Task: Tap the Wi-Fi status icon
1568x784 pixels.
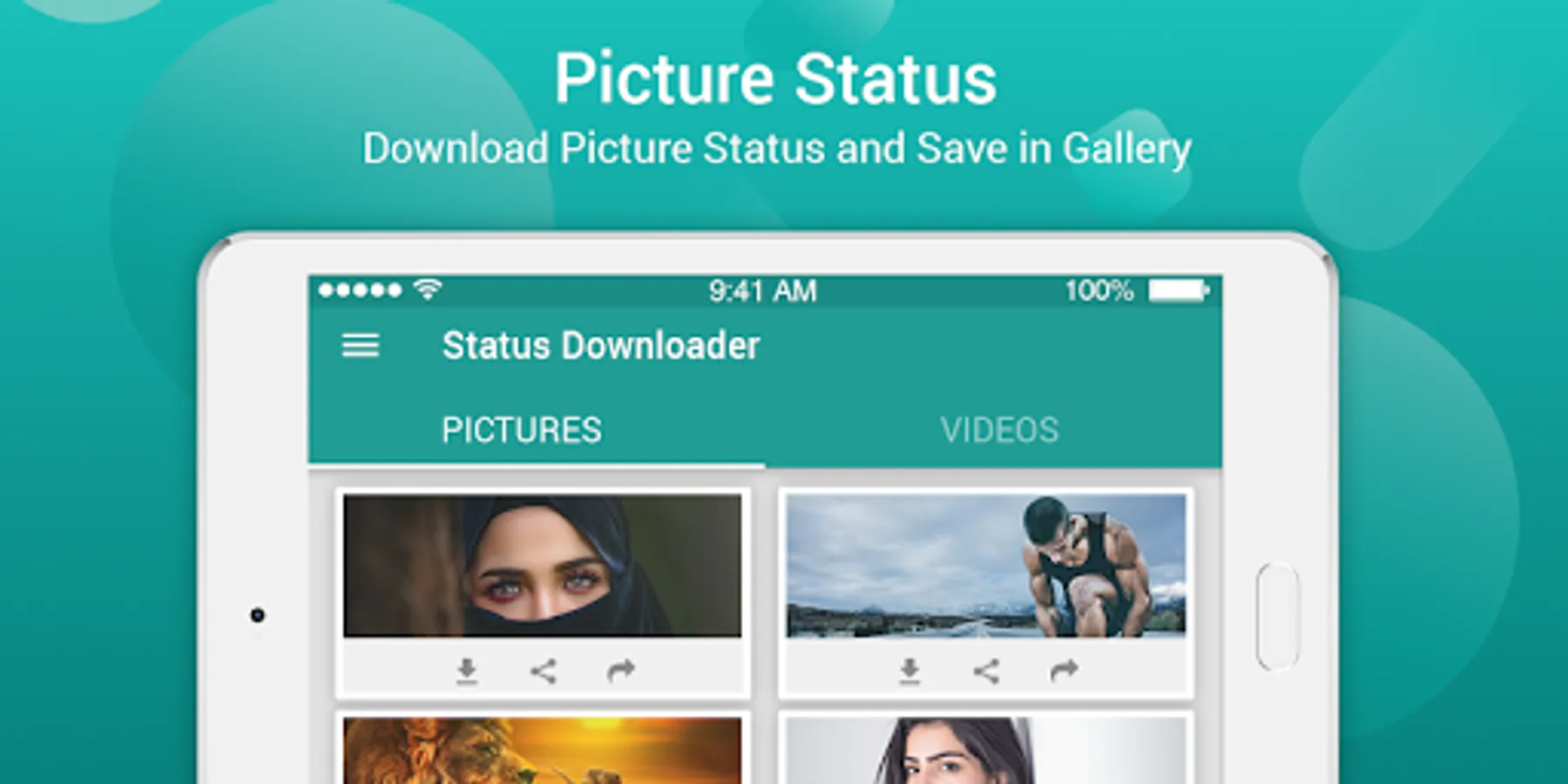Action: (428, 289)
